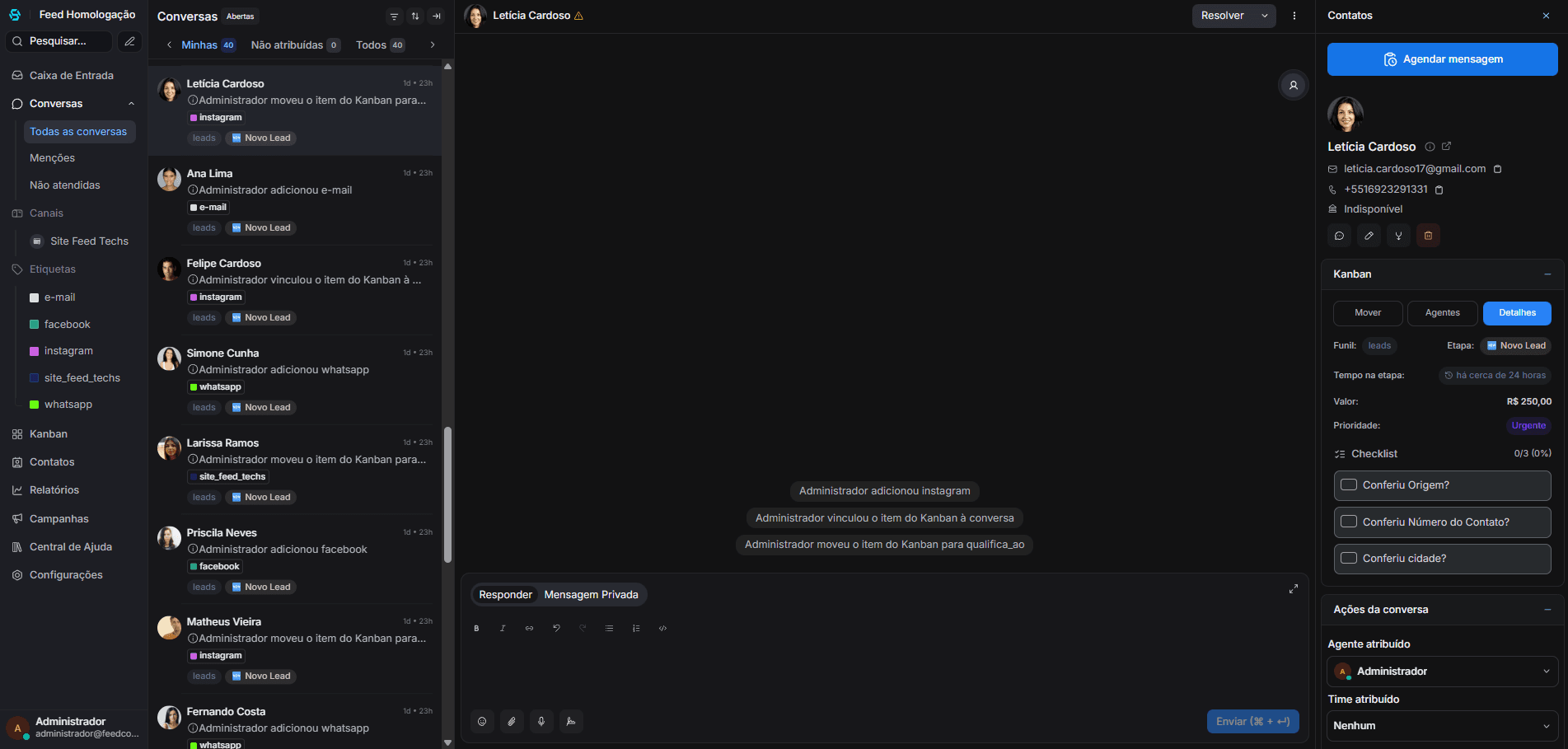Click the Pesquisar search field

(x=59, y=41)
